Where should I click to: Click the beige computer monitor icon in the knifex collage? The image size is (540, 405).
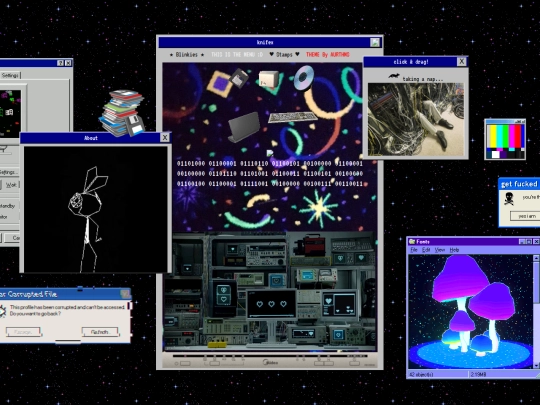point(269,79)
